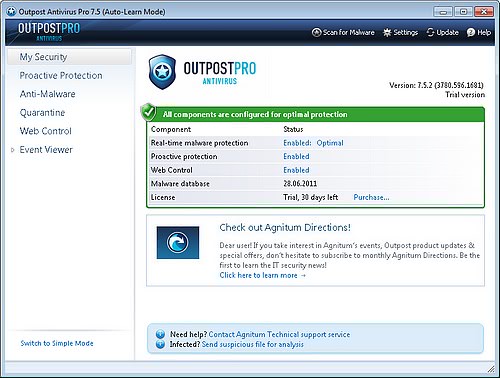
Task: Click 'Trial, 30 days left' license text
Action: coord(311,197)
